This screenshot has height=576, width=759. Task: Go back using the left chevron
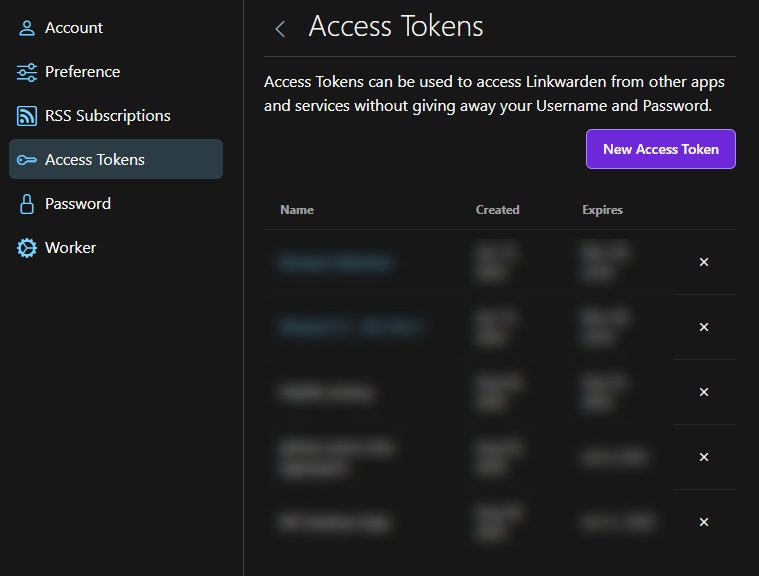tap(280, 29)
